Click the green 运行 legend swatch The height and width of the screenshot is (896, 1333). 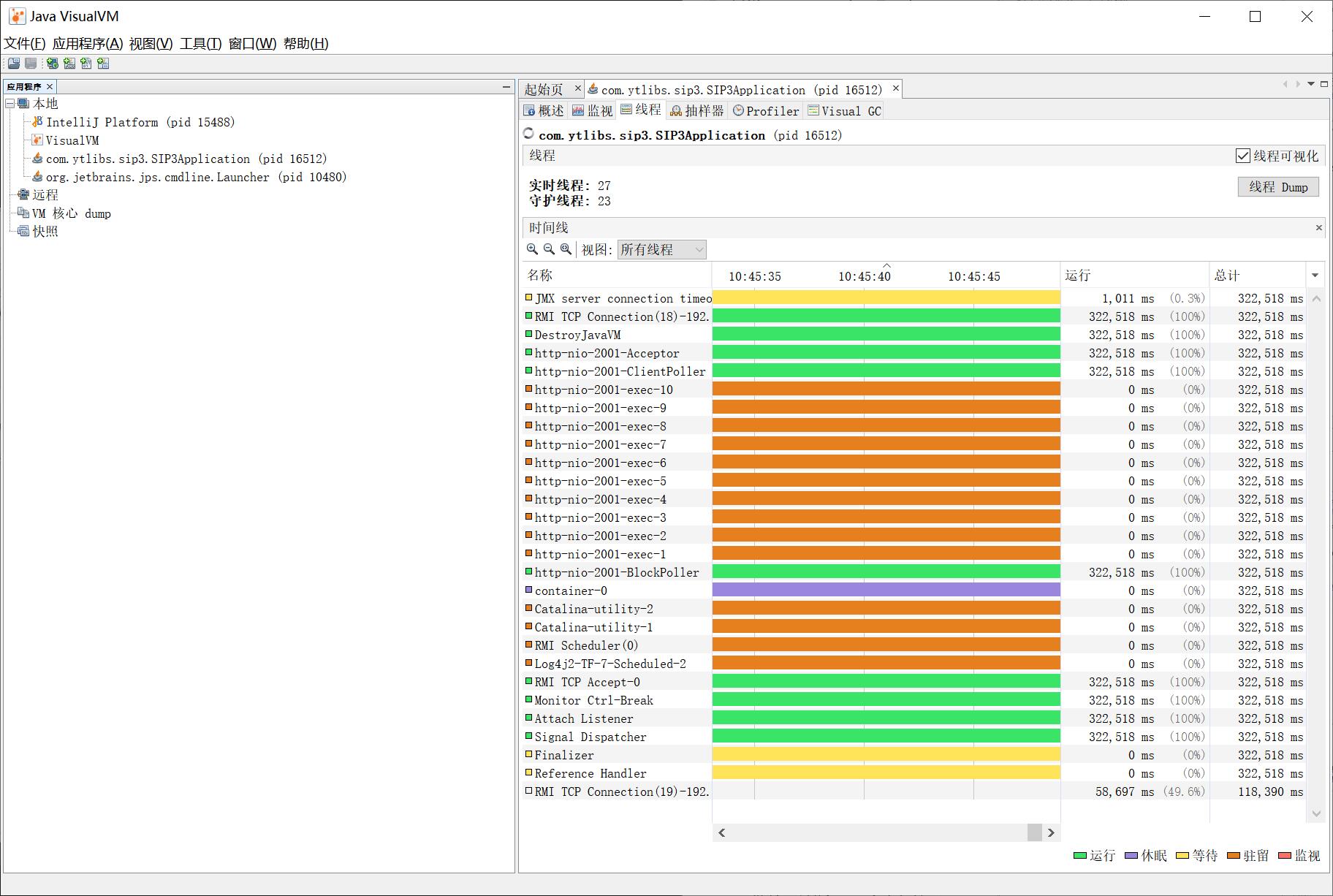point(1079,856)
